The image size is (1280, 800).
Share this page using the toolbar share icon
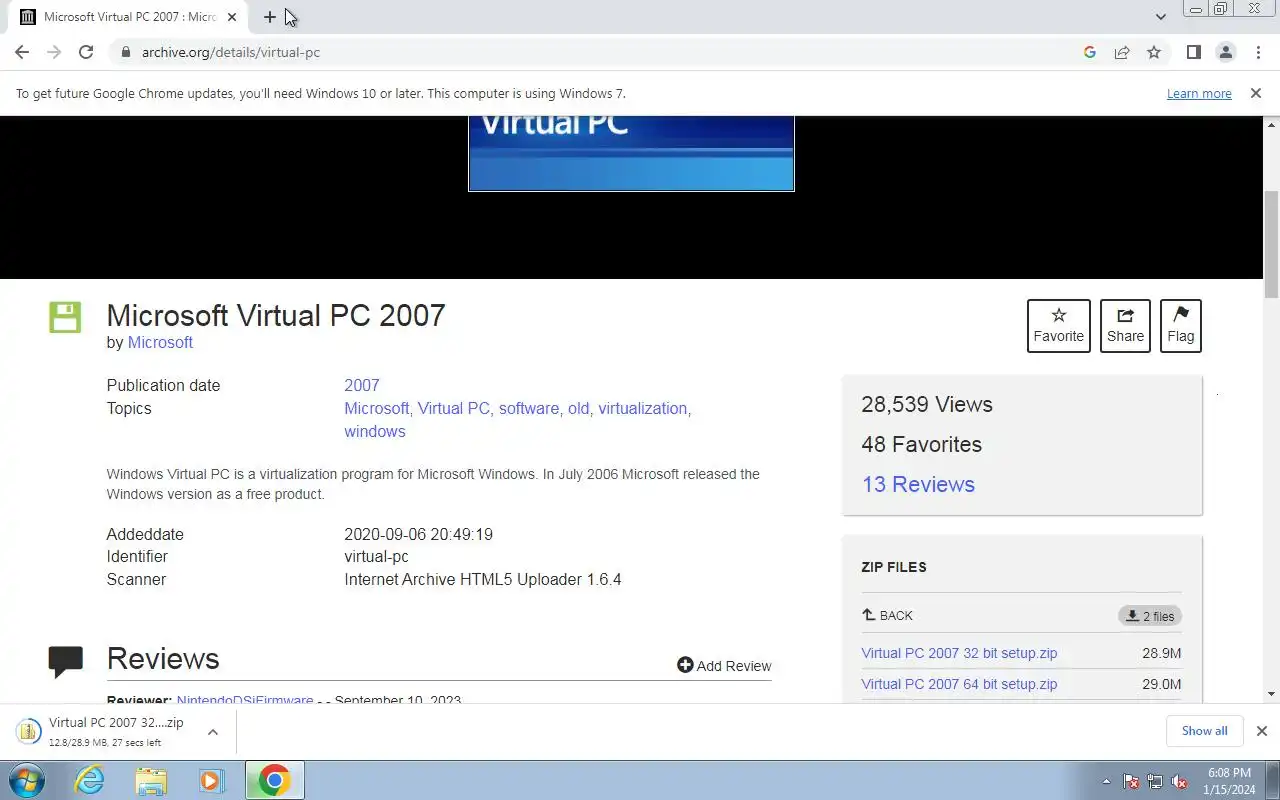tap(1122, 52)
